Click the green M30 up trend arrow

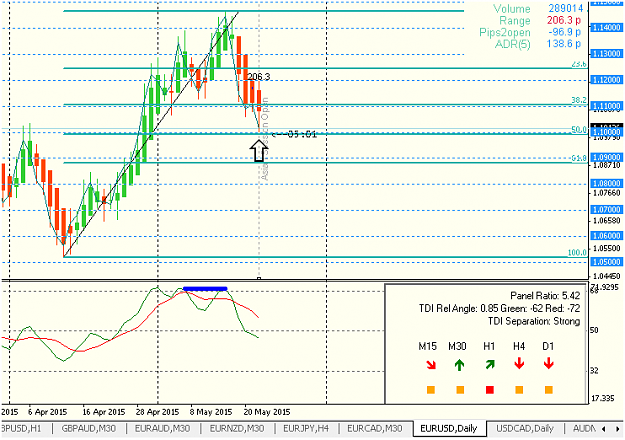click(459, 364)
